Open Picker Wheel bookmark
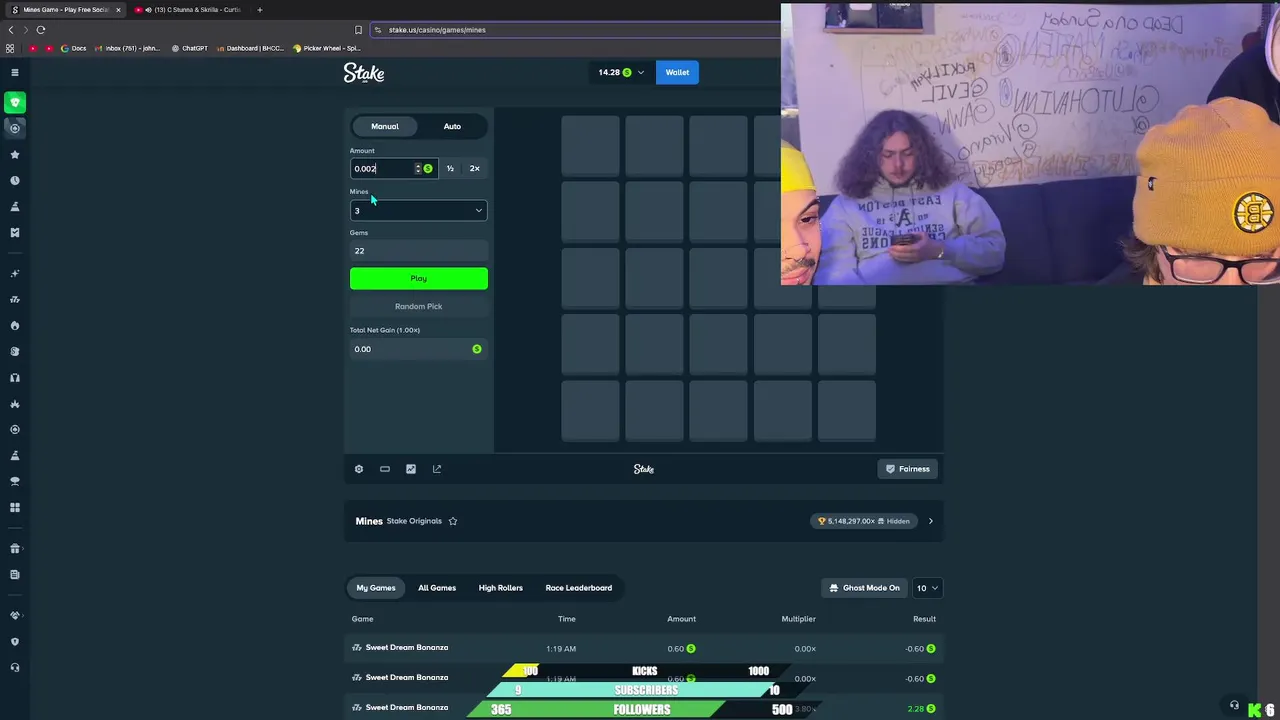Image resolution: width=1280 pixels, height=720 pixels. point(327,48)
